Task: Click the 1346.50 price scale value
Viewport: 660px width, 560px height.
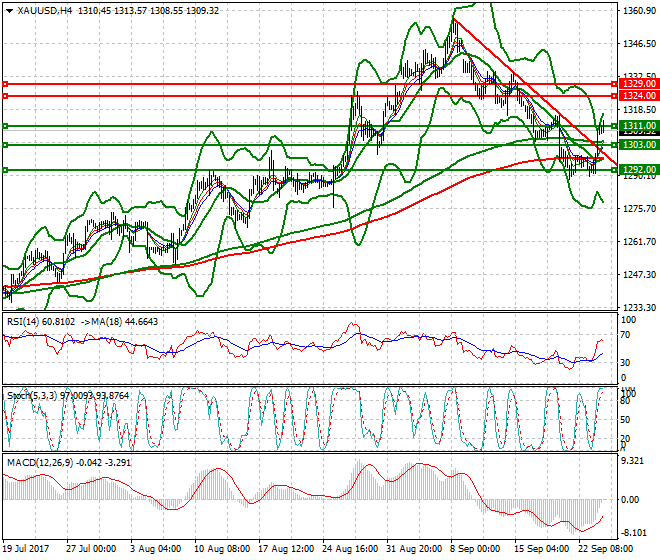Action: point(639,43)
